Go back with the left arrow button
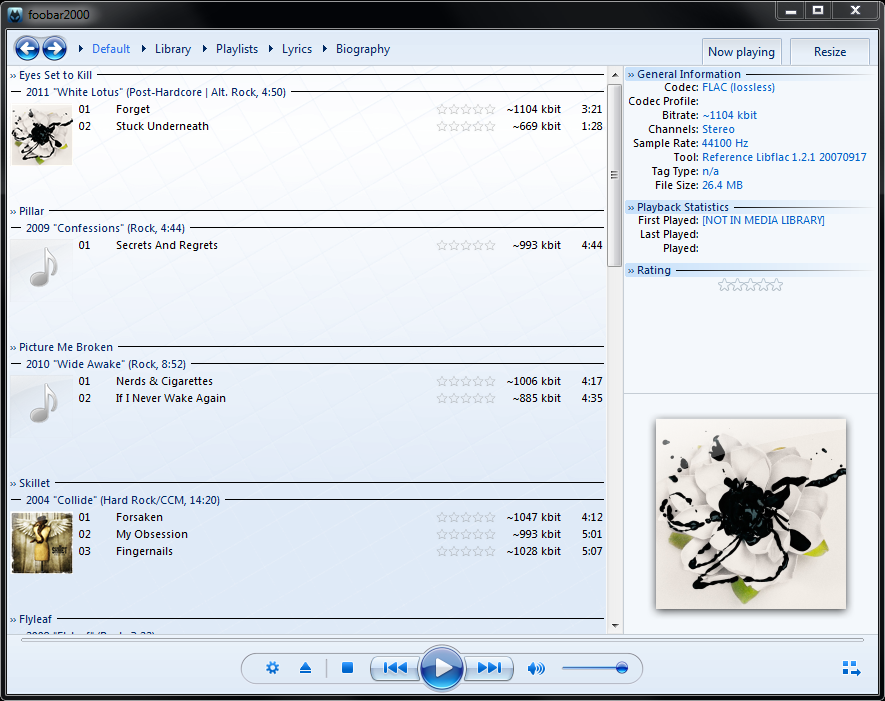This screenshot has height=701, width=885. pos(27,48)
